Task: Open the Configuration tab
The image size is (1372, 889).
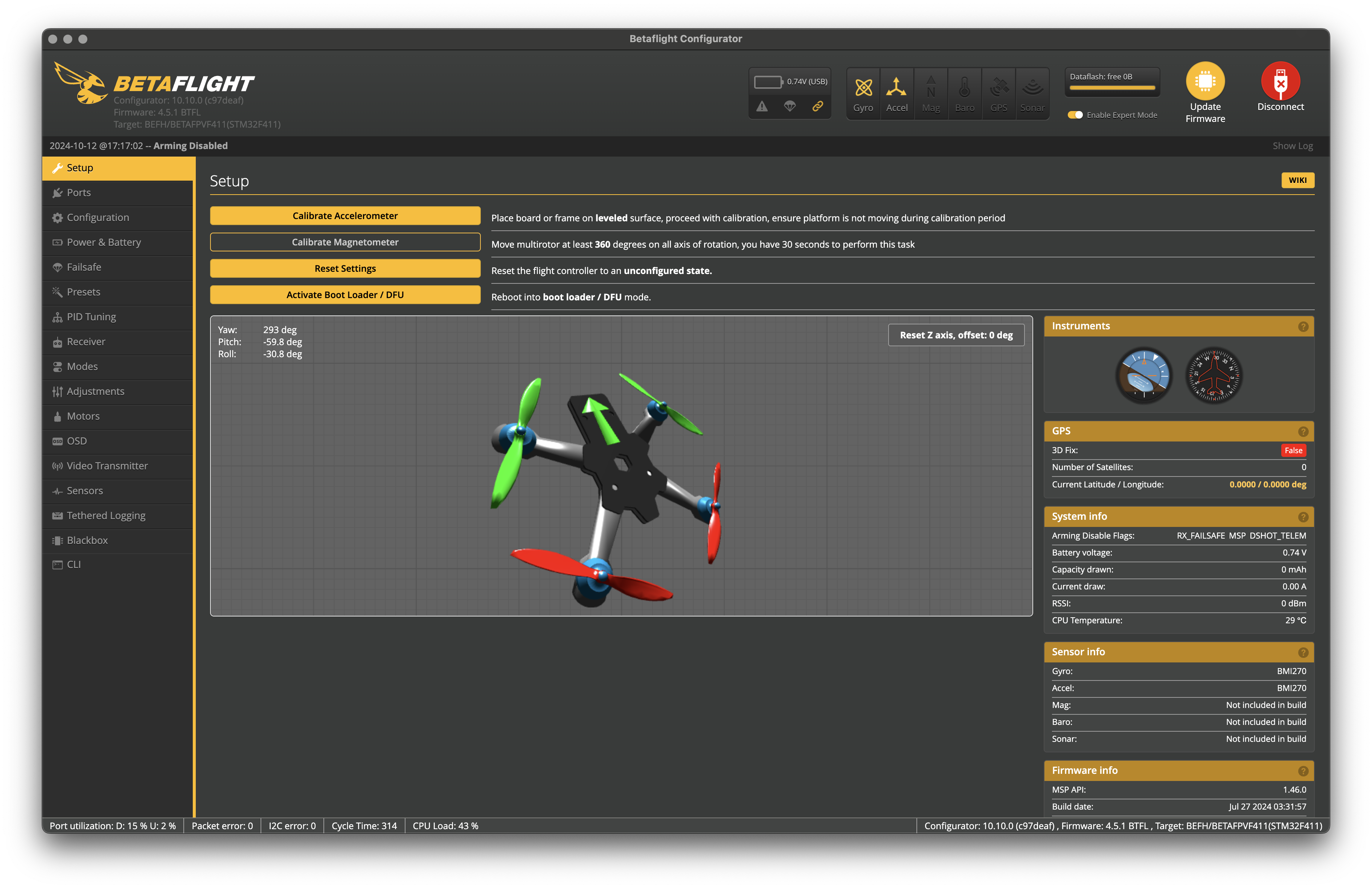Action: pos(117,217)
